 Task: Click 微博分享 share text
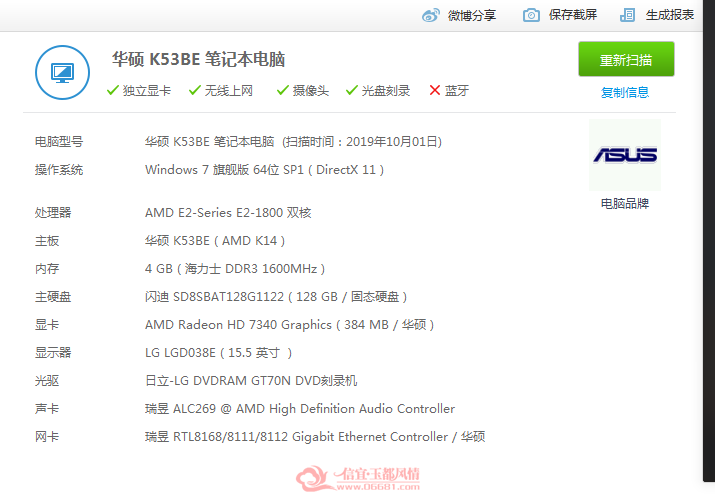coord(471,15)
